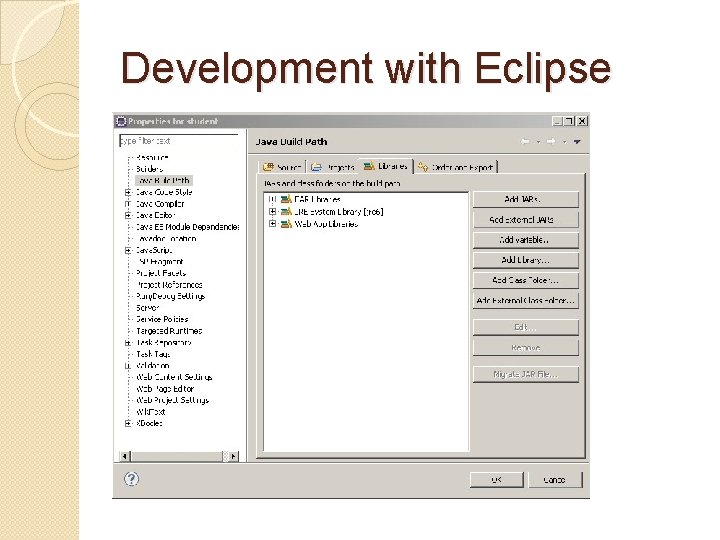Select Java Compiler label
The height and width of the screenshot is (540, 720).
[160, 203]
